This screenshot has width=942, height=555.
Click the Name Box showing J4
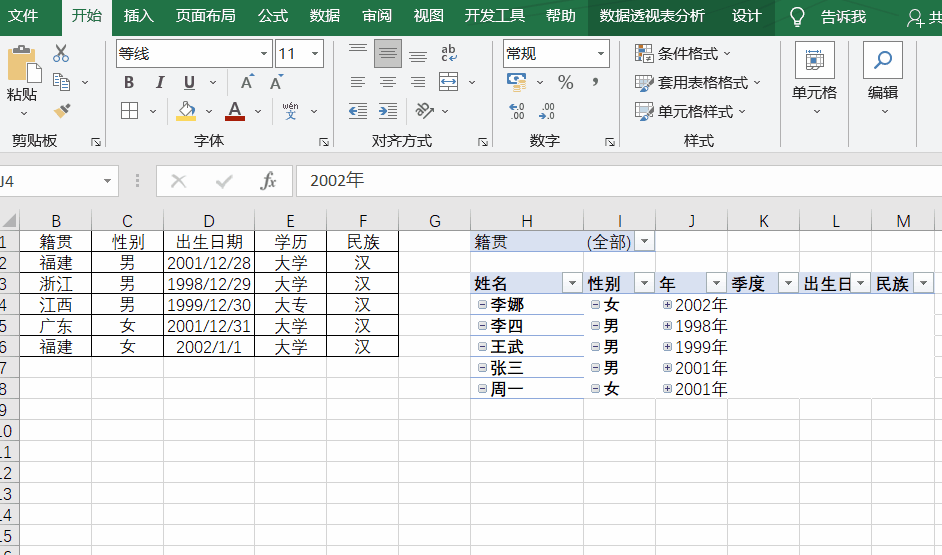pos(57,181)
